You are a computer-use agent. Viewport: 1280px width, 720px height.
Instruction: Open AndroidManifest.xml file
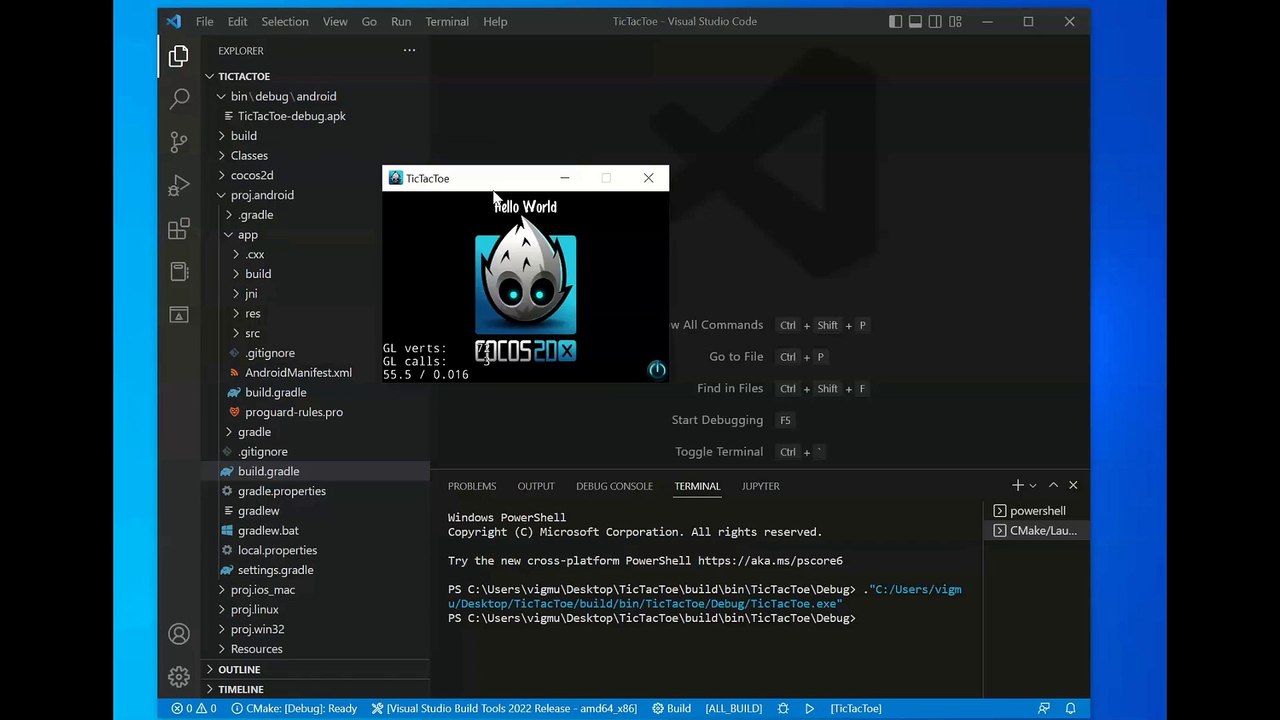[x=315, y=372]
